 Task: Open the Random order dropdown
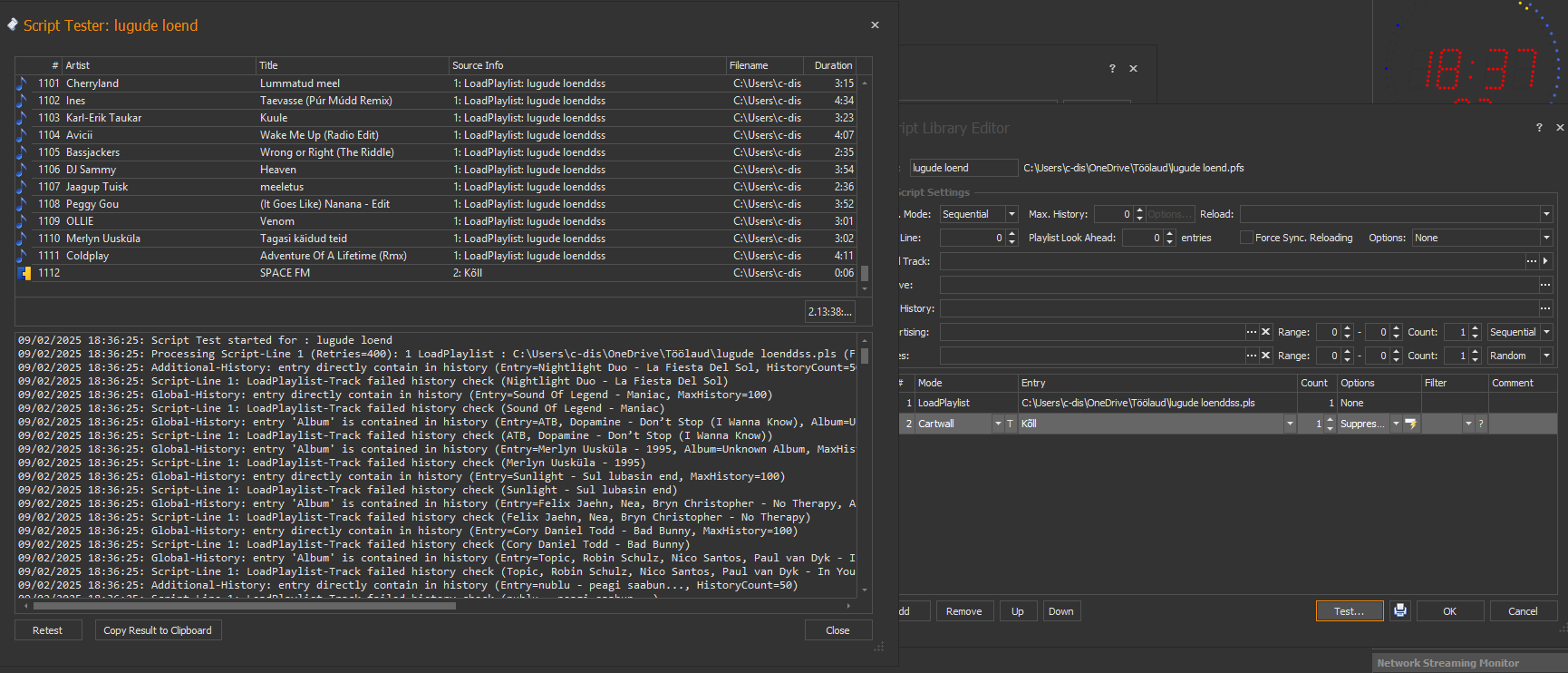[1546, 356]
